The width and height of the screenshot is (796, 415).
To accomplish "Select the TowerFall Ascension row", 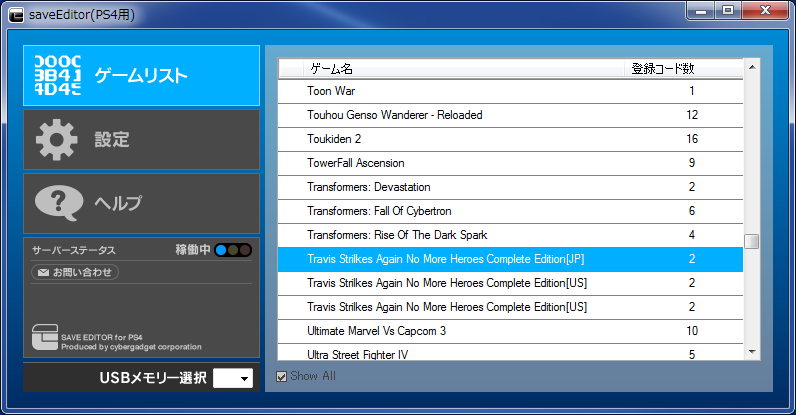I will click(x=510, y=163).
